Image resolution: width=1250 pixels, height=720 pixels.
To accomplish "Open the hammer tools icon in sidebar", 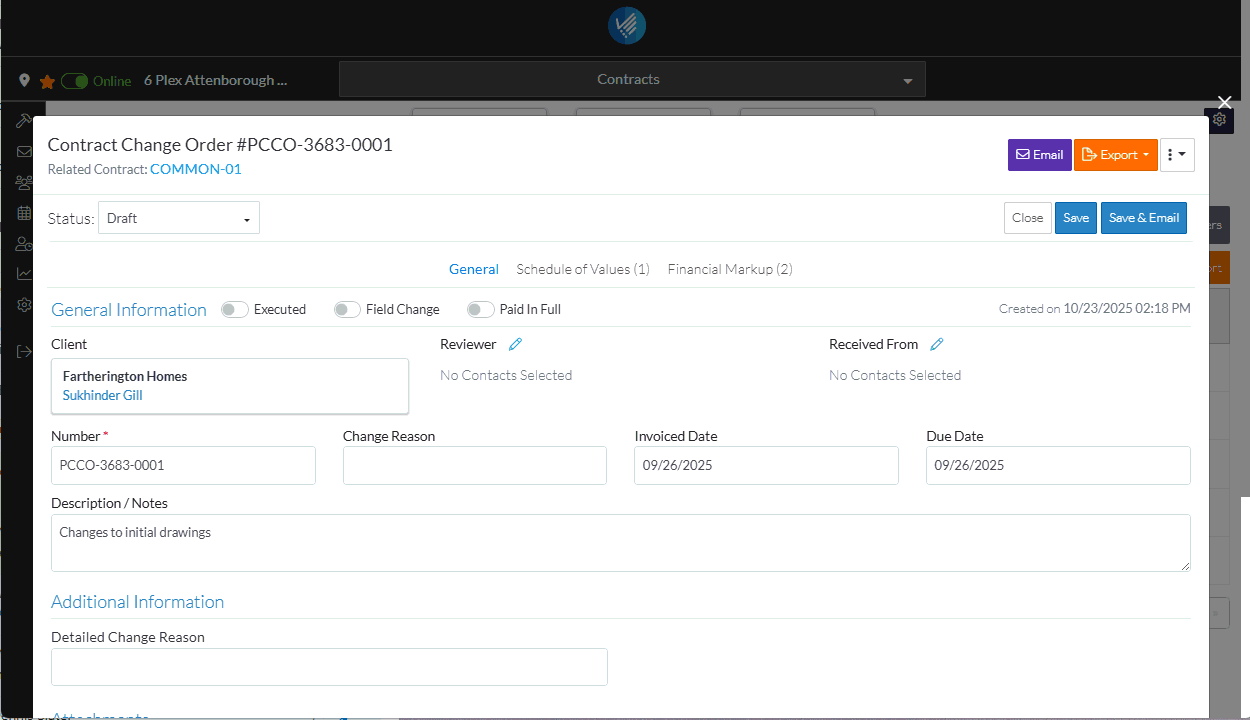I will pos(24,120).
